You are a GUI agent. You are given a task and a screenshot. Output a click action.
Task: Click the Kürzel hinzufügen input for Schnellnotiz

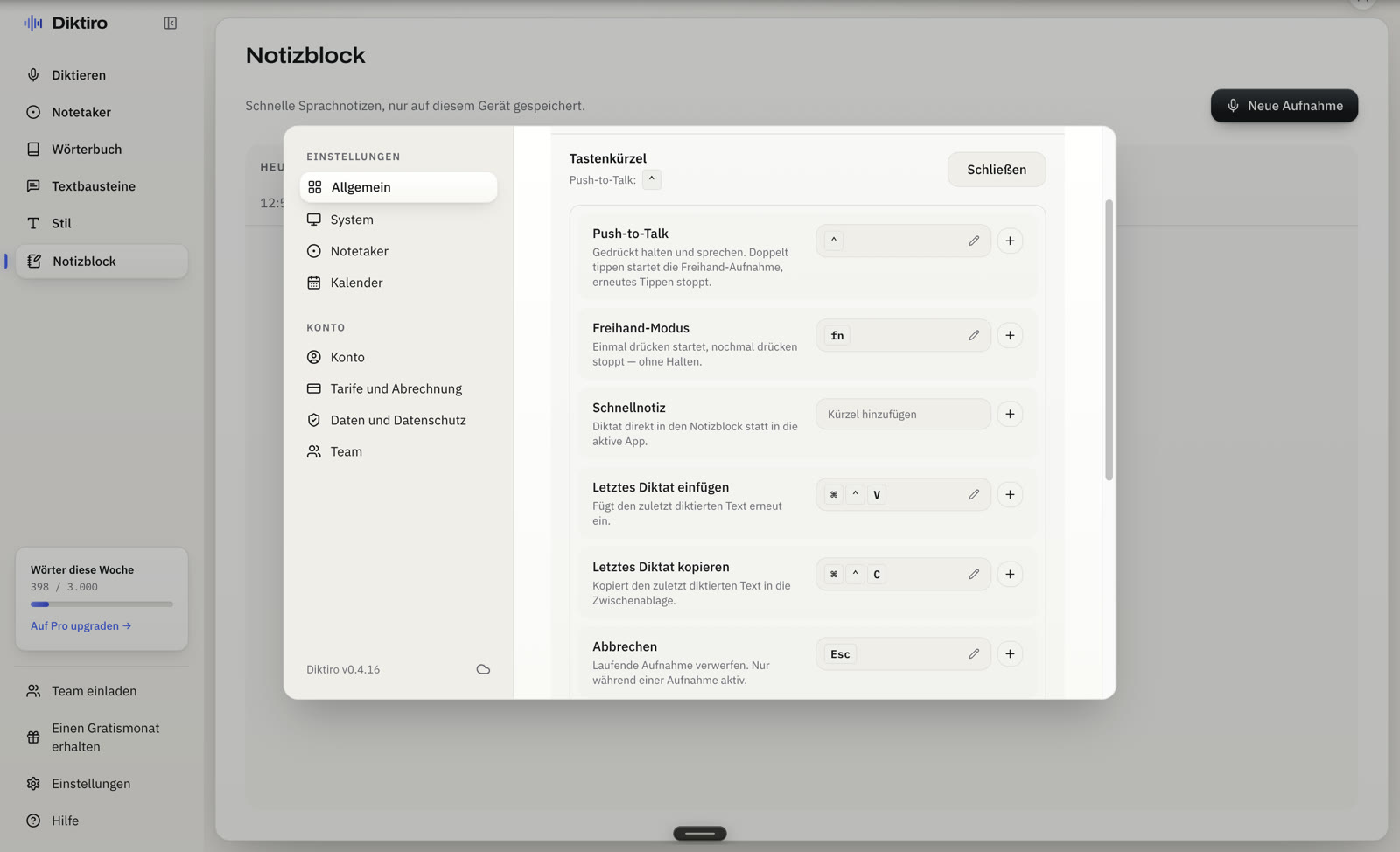click(x=903, y=414)
